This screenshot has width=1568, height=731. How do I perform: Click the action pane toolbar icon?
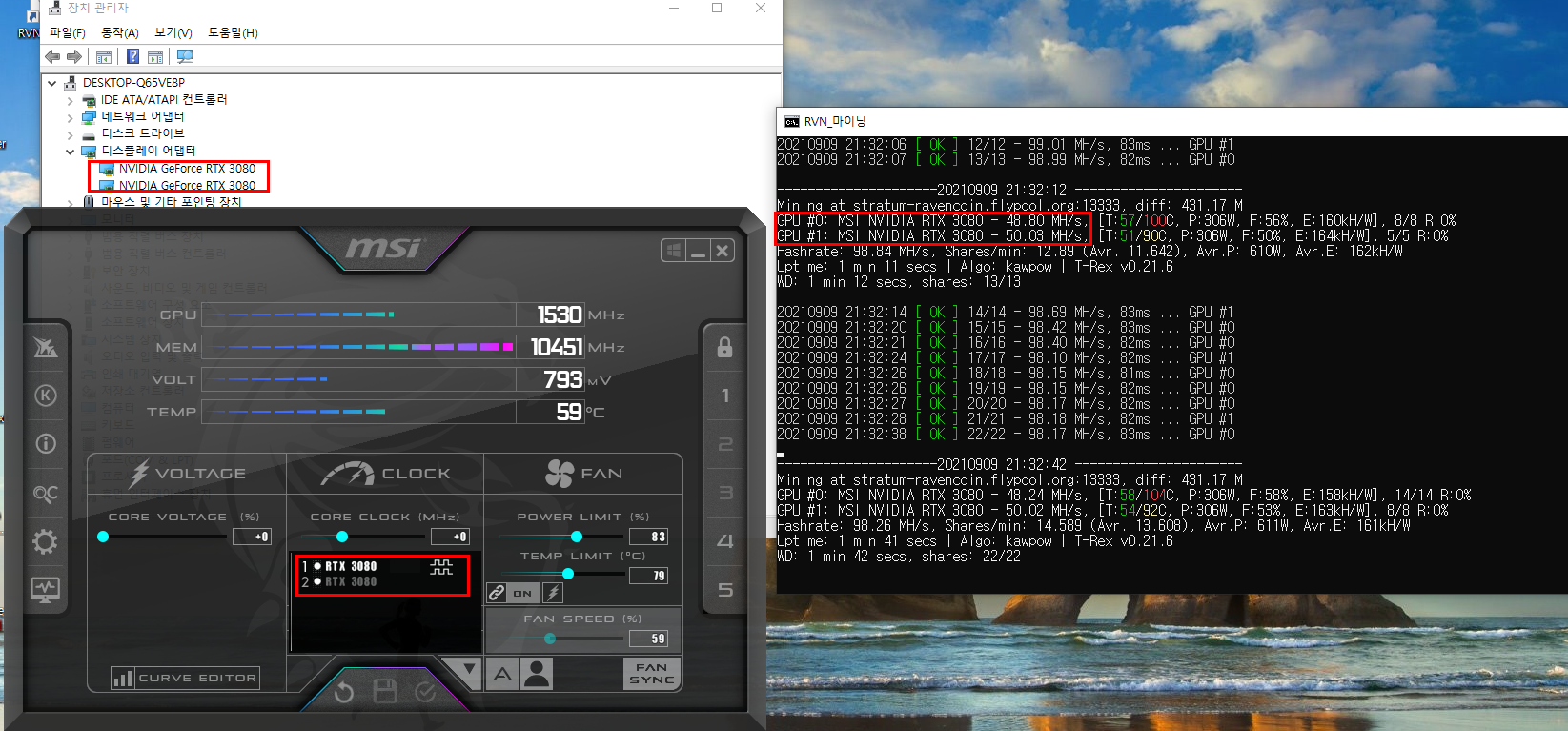tap(155, 57)
